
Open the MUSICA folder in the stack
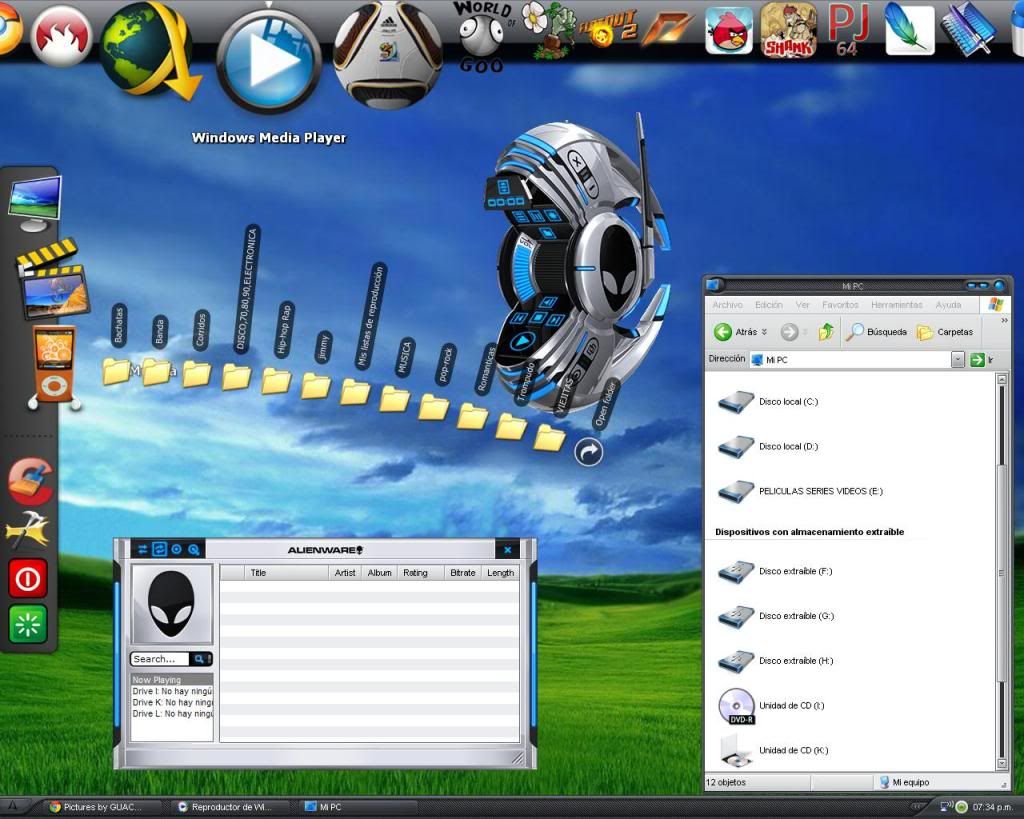click(394, 398)
